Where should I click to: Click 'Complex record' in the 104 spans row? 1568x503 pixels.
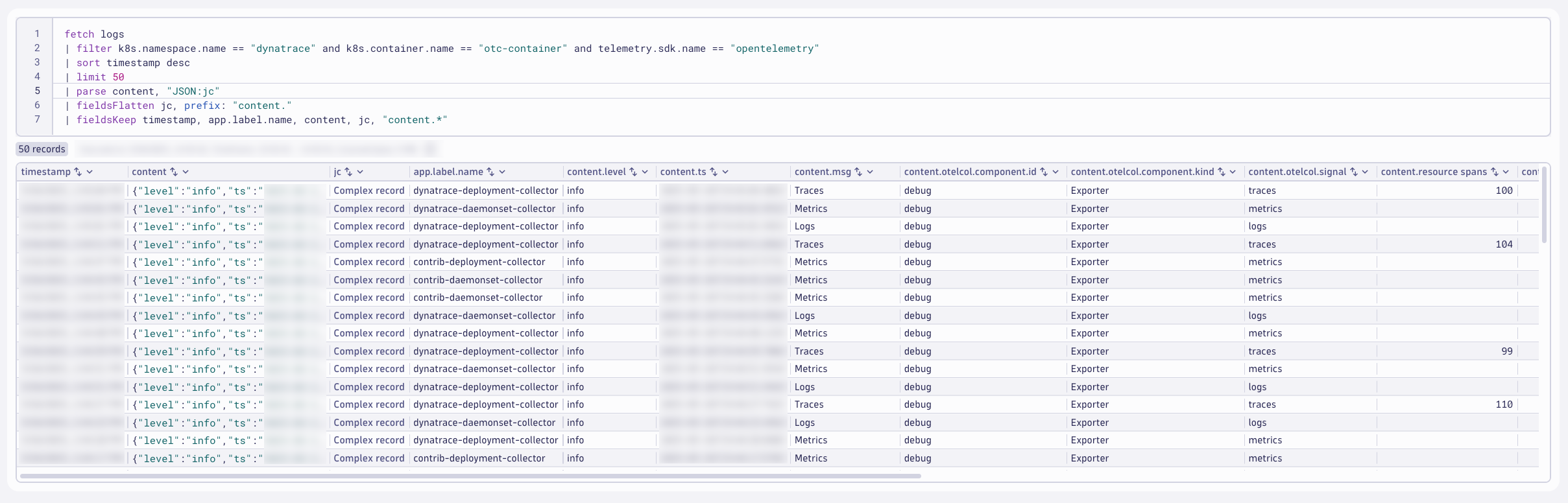point(369,244)
